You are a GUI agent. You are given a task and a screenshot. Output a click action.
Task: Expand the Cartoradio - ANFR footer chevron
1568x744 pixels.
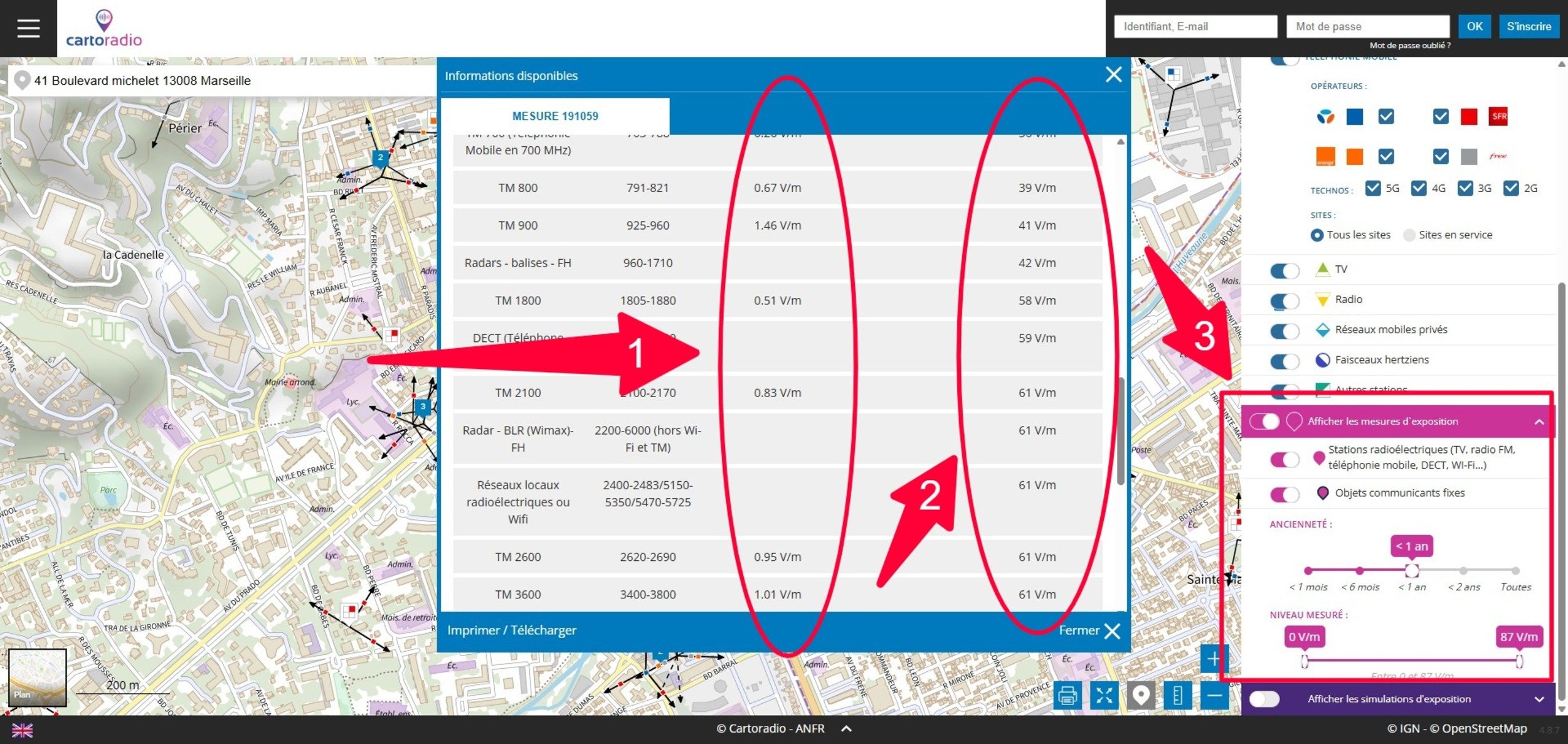coord(847,729)
